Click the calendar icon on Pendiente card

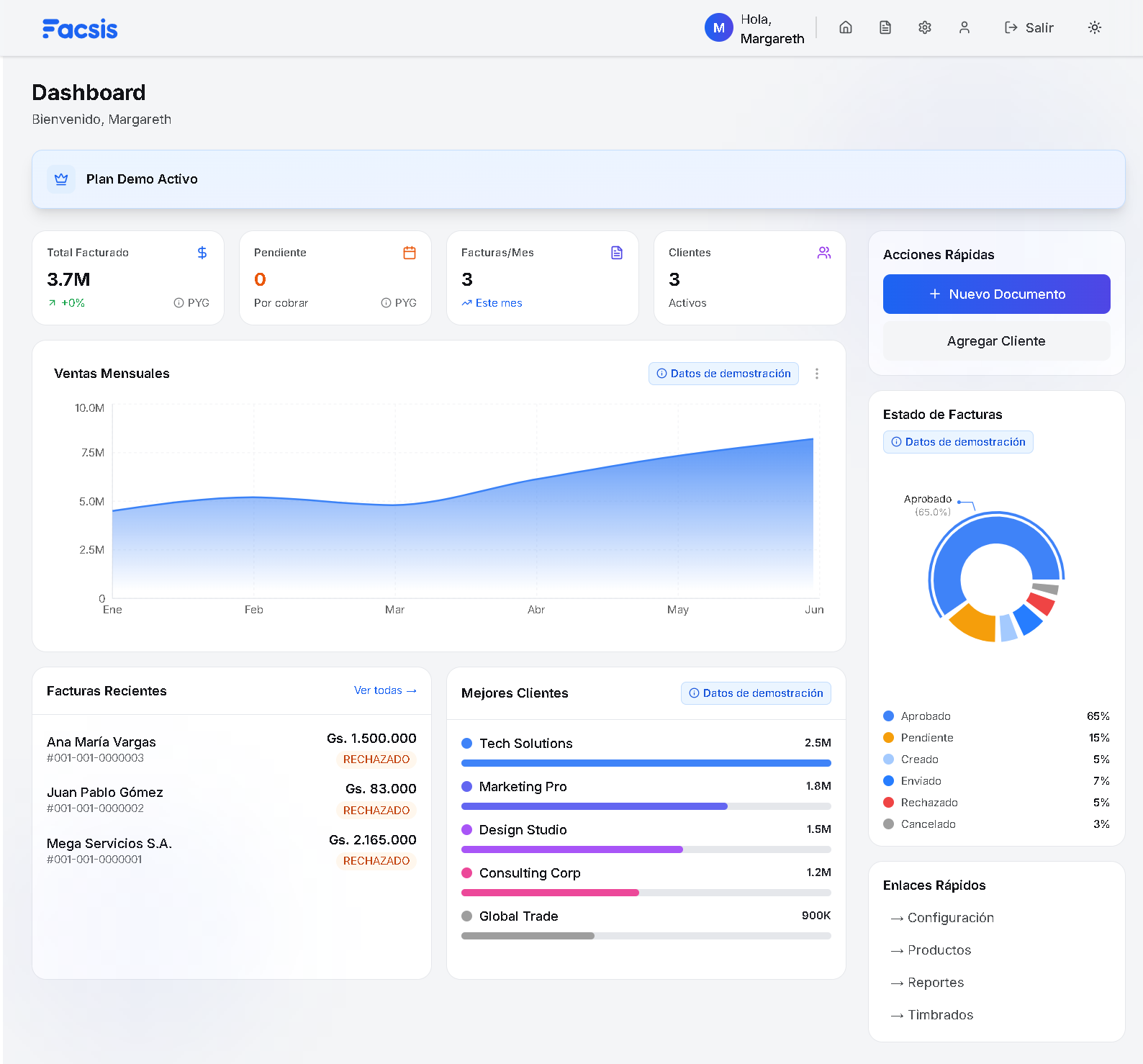(410, 253)
